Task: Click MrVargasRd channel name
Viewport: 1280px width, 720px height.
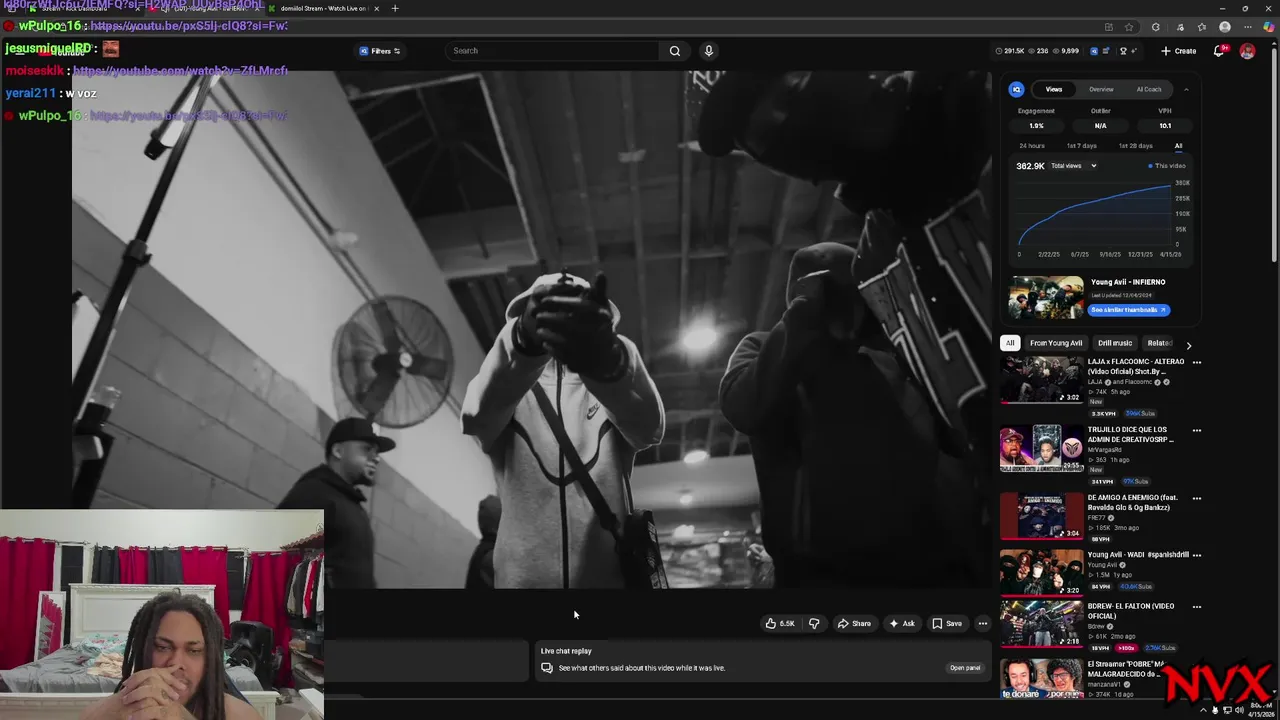Action: pos(1107,450)
